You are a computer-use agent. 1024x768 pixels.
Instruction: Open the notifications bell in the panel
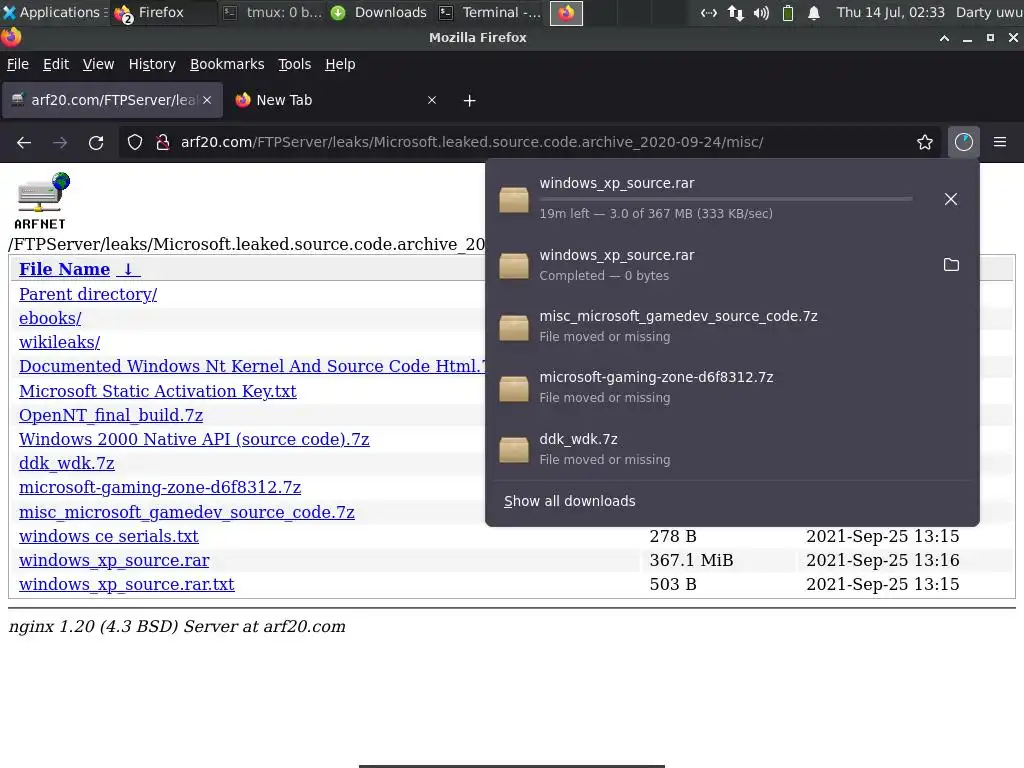coord(814,13)
